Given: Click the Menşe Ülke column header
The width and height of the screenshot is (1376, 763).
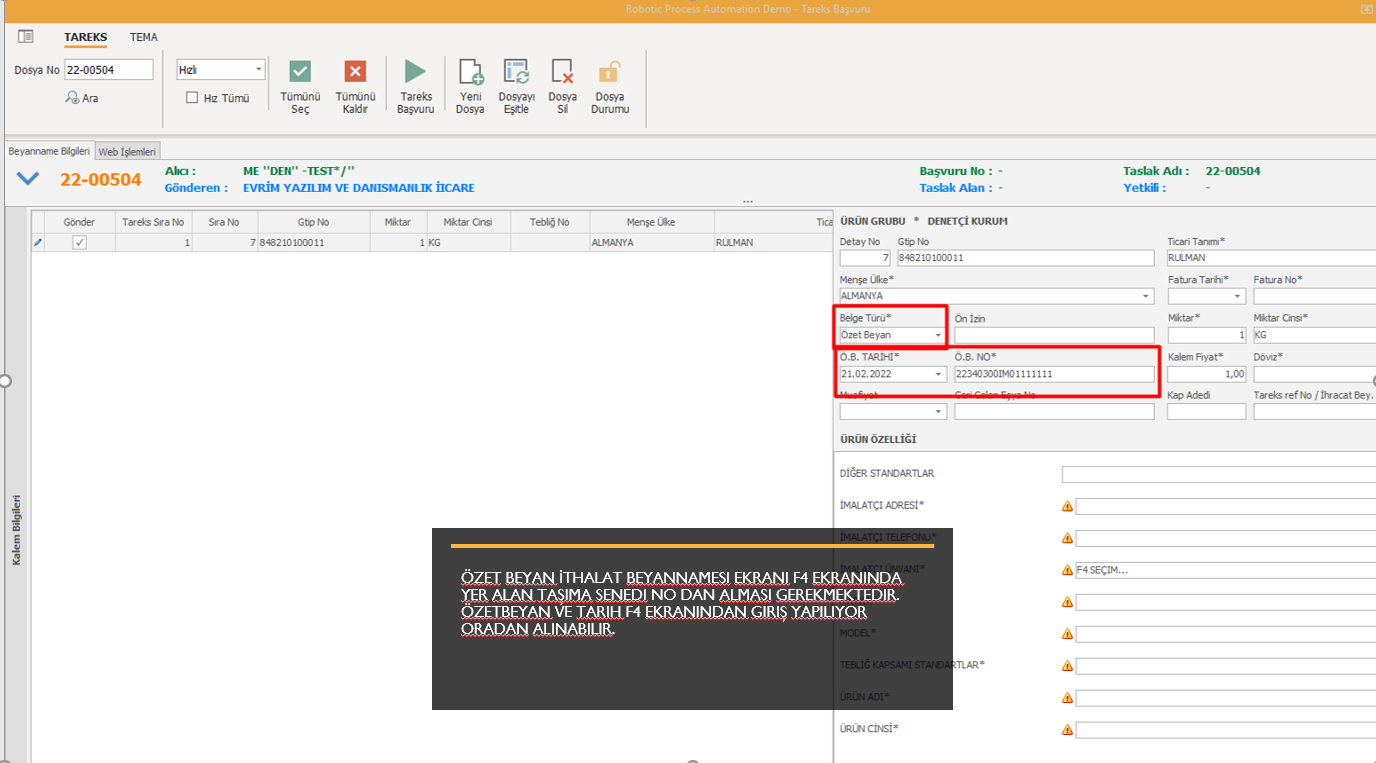Looking at the screenshot, I should (x=652, y=222).
